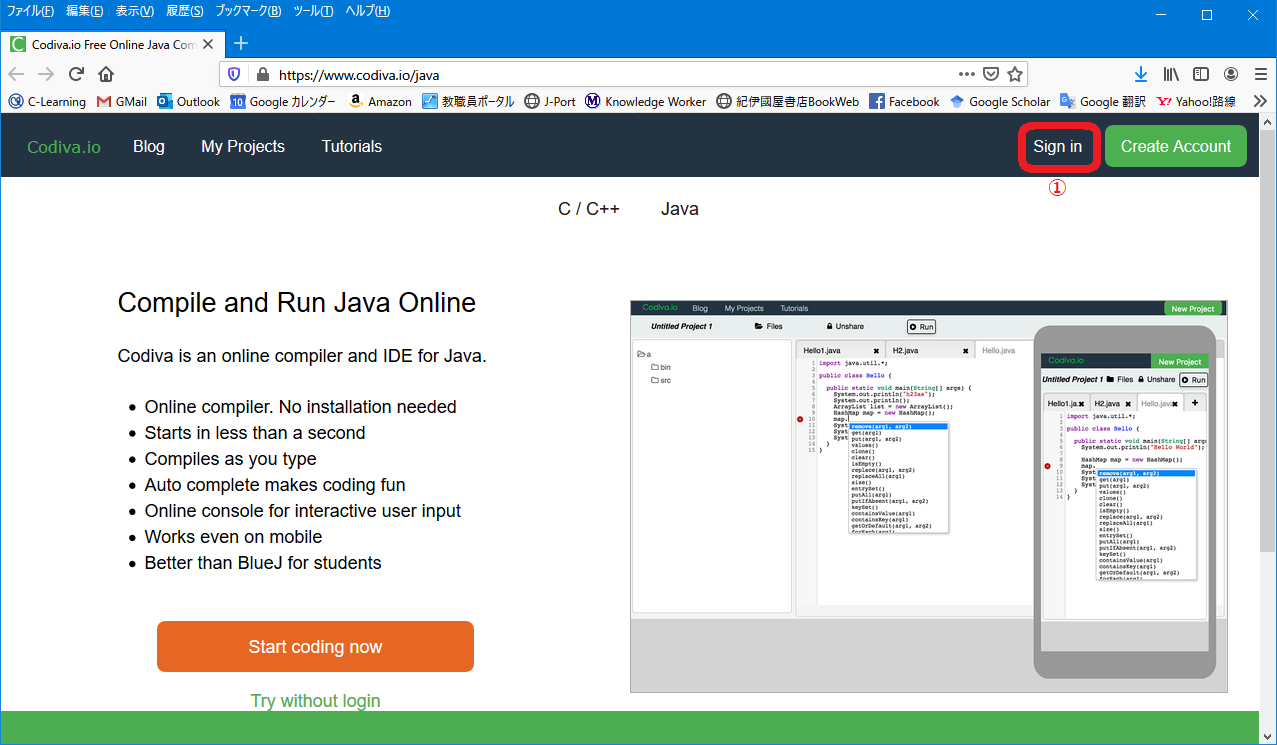1277x745 pixels.
Task: Open the Firefox hamburger menu
Action: coord(1259,74)
